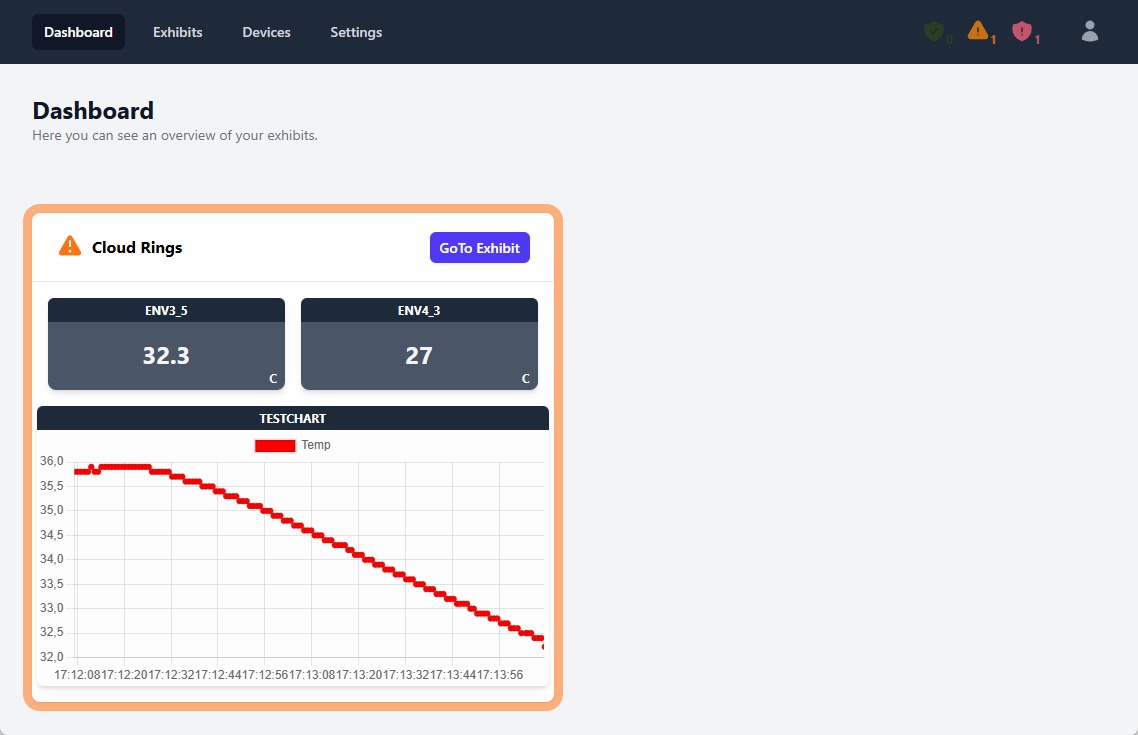1138x735 pixels.
Task: Click the green shield OK status icon
Action: [934, 31]
